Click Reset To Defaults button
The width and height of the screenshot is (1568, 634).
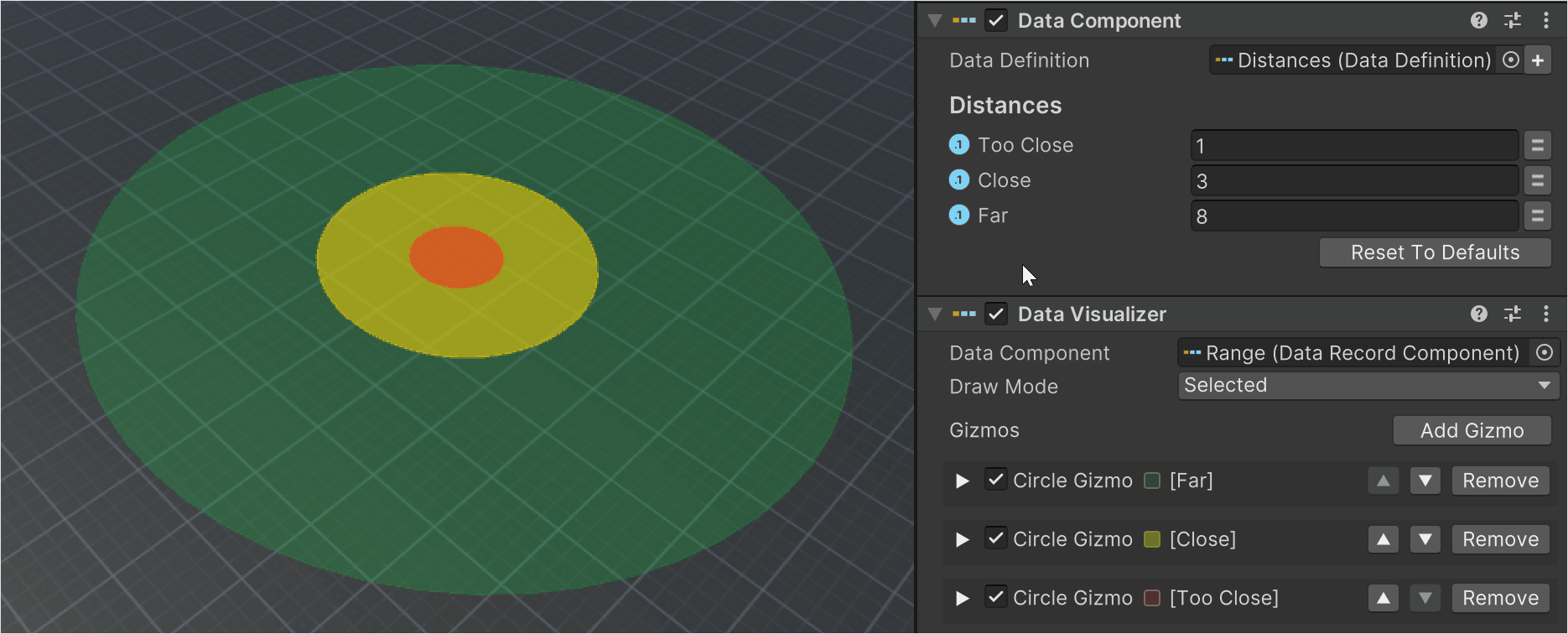pos(1435,252)
